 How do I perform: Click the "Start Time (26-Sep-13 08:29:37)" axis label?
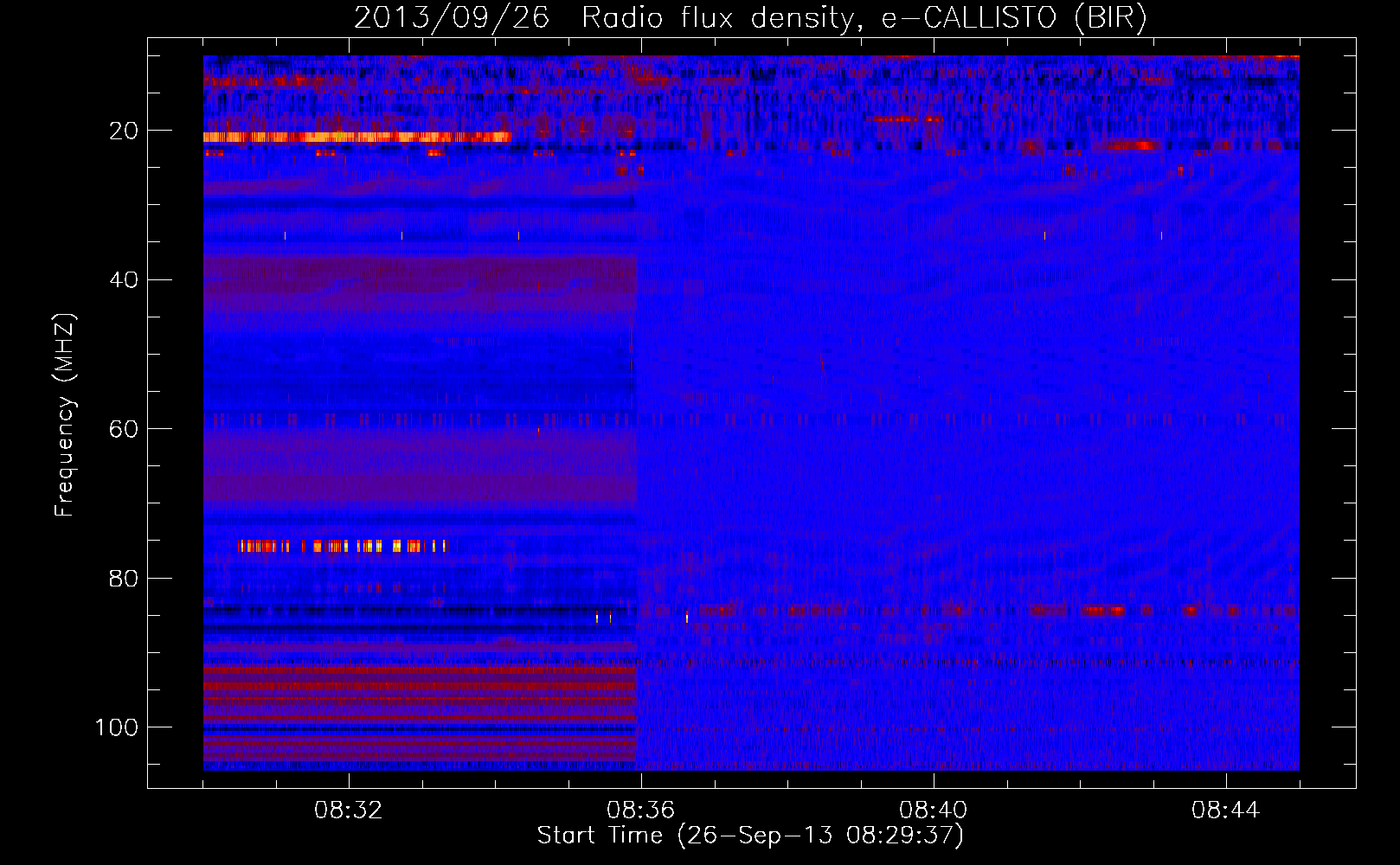[750, 836]
